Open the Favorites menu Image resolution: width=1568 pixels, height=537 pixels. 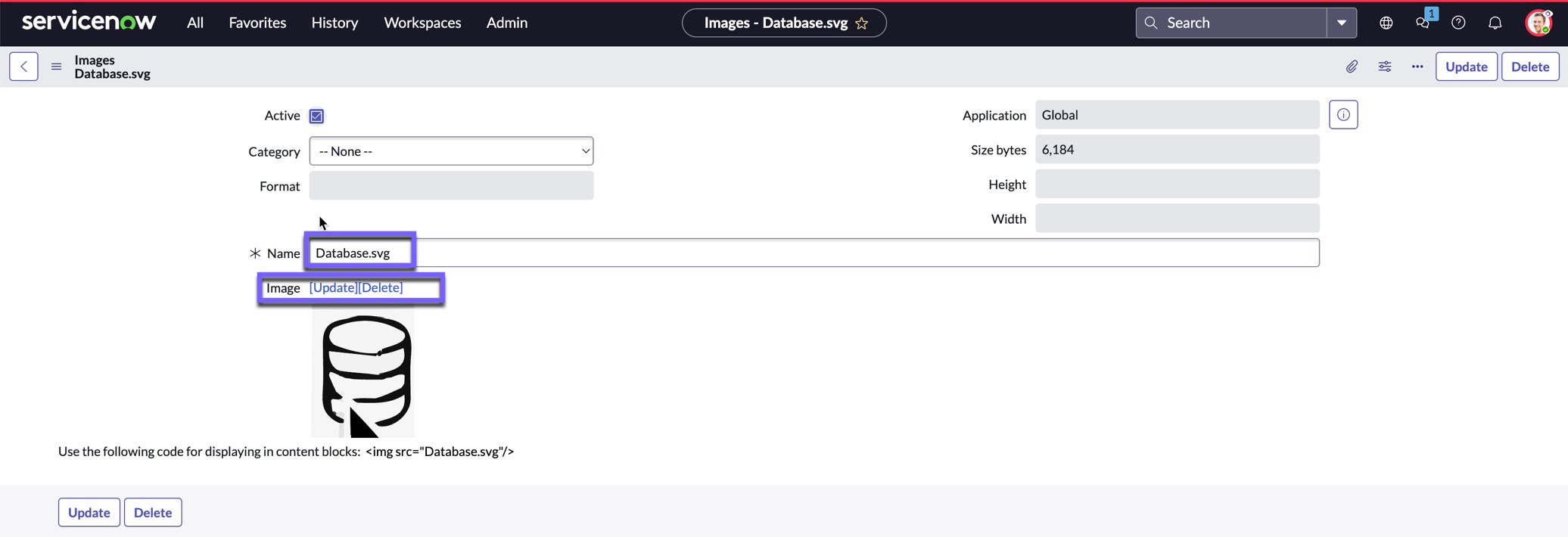click(x=257, y=23)
